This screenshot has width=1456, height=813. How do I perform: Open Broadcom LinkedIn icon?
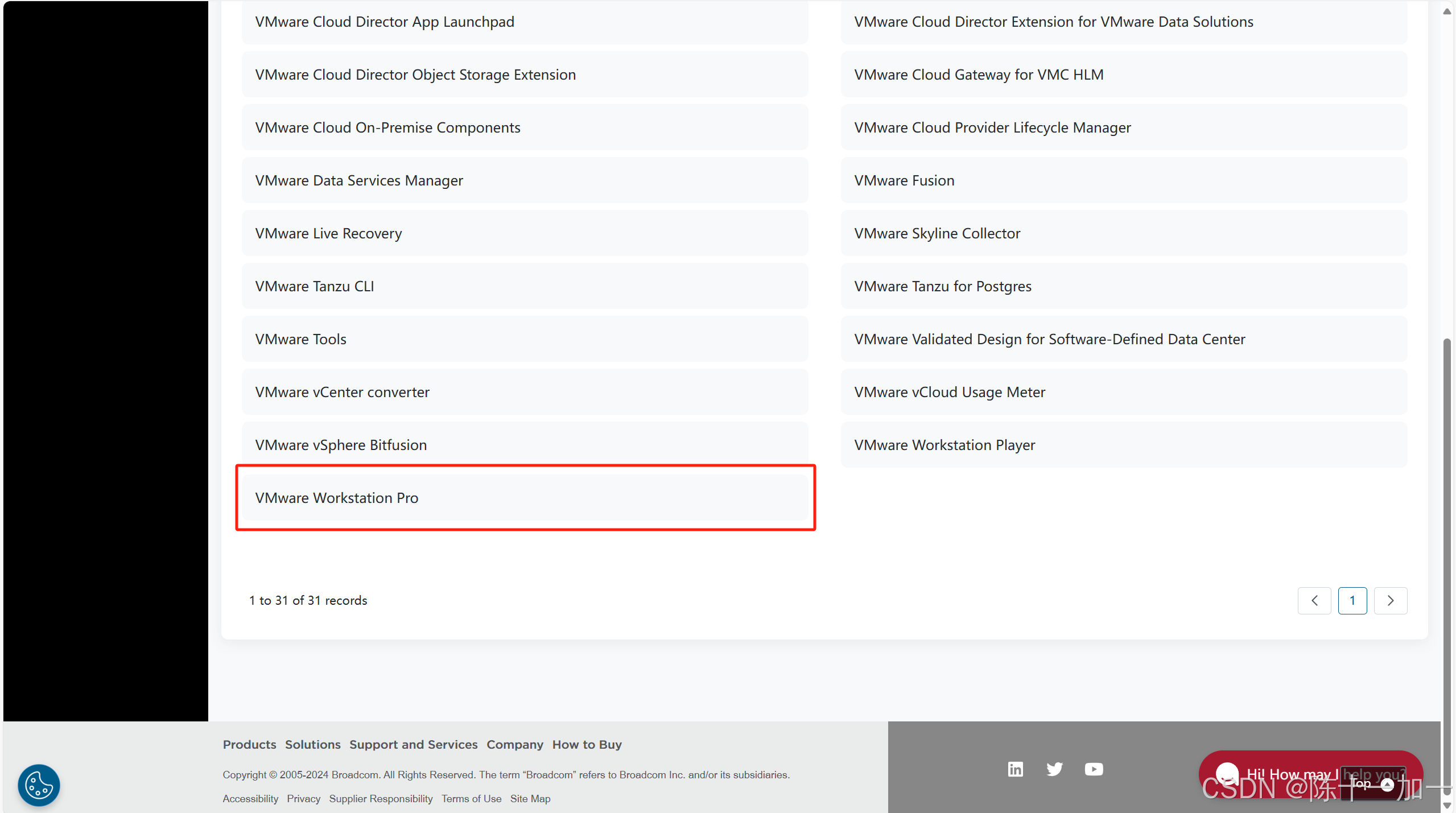(x=1015, y=769)
